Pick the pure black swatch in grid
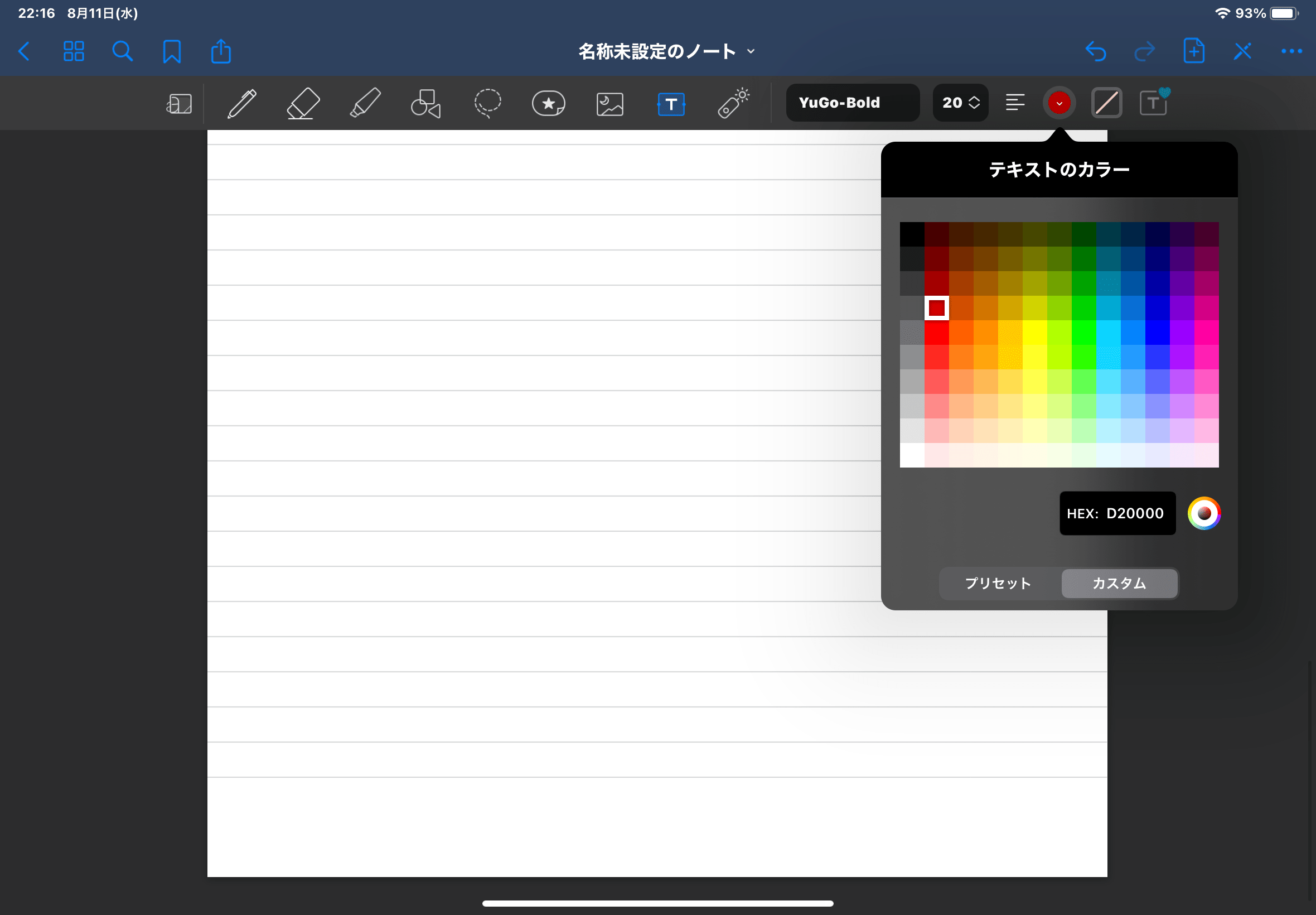Screen dimensions: 1316x915 912,234
